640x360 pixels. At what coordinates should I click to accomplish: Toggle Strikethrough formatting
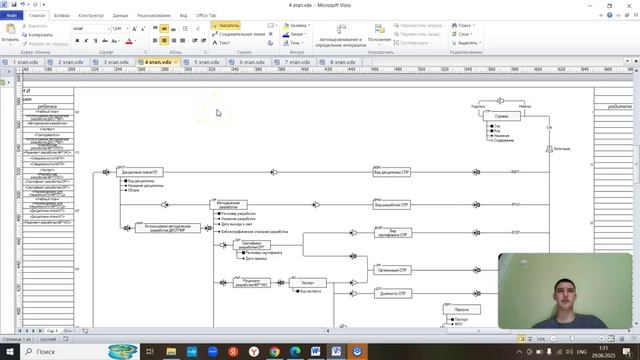click(105, 41)
